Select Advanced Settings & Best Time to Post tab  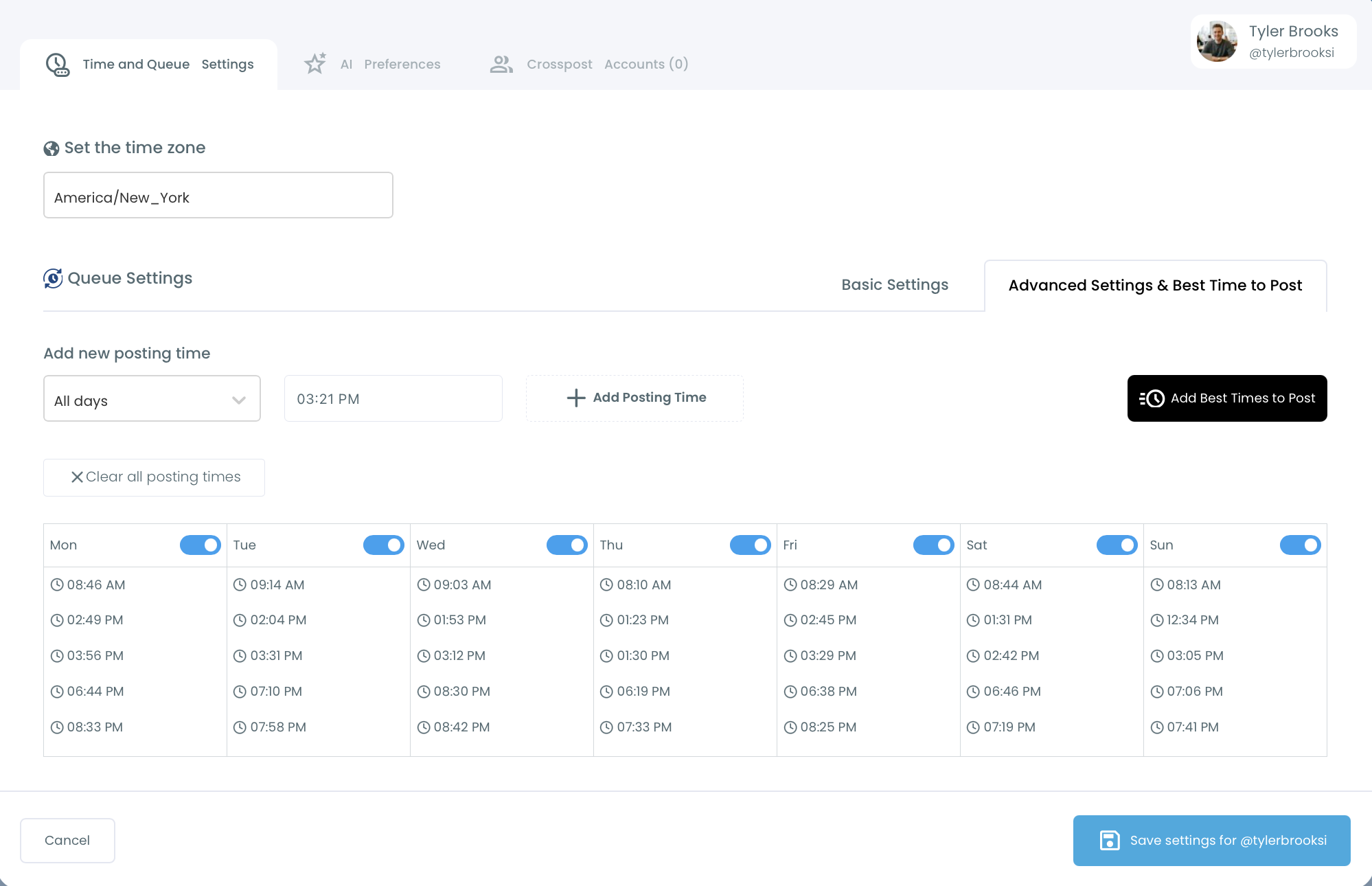tap(1155, 286)
